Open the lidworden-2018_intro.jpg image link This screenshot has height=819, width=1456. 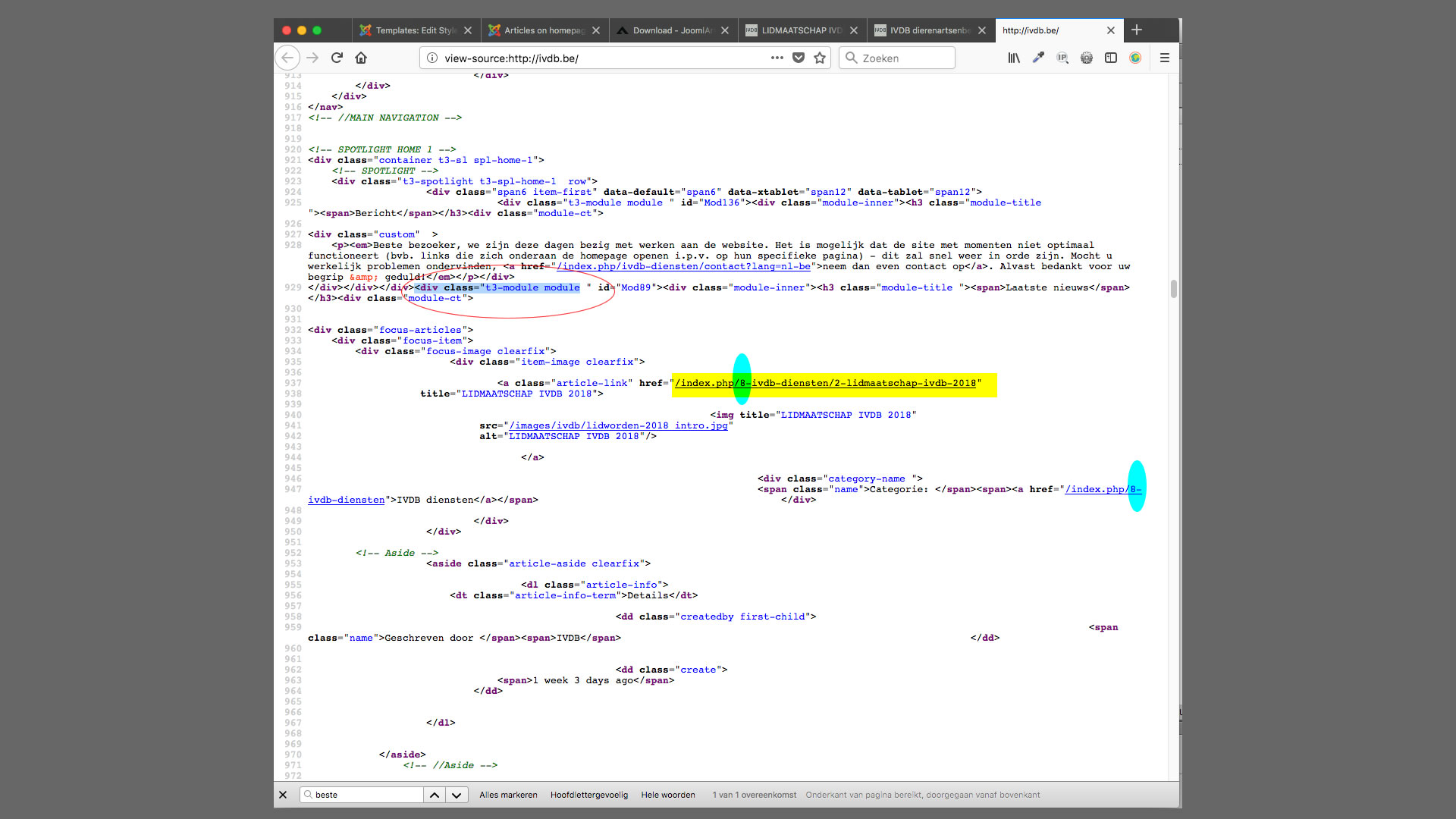(x=618, y=425)
